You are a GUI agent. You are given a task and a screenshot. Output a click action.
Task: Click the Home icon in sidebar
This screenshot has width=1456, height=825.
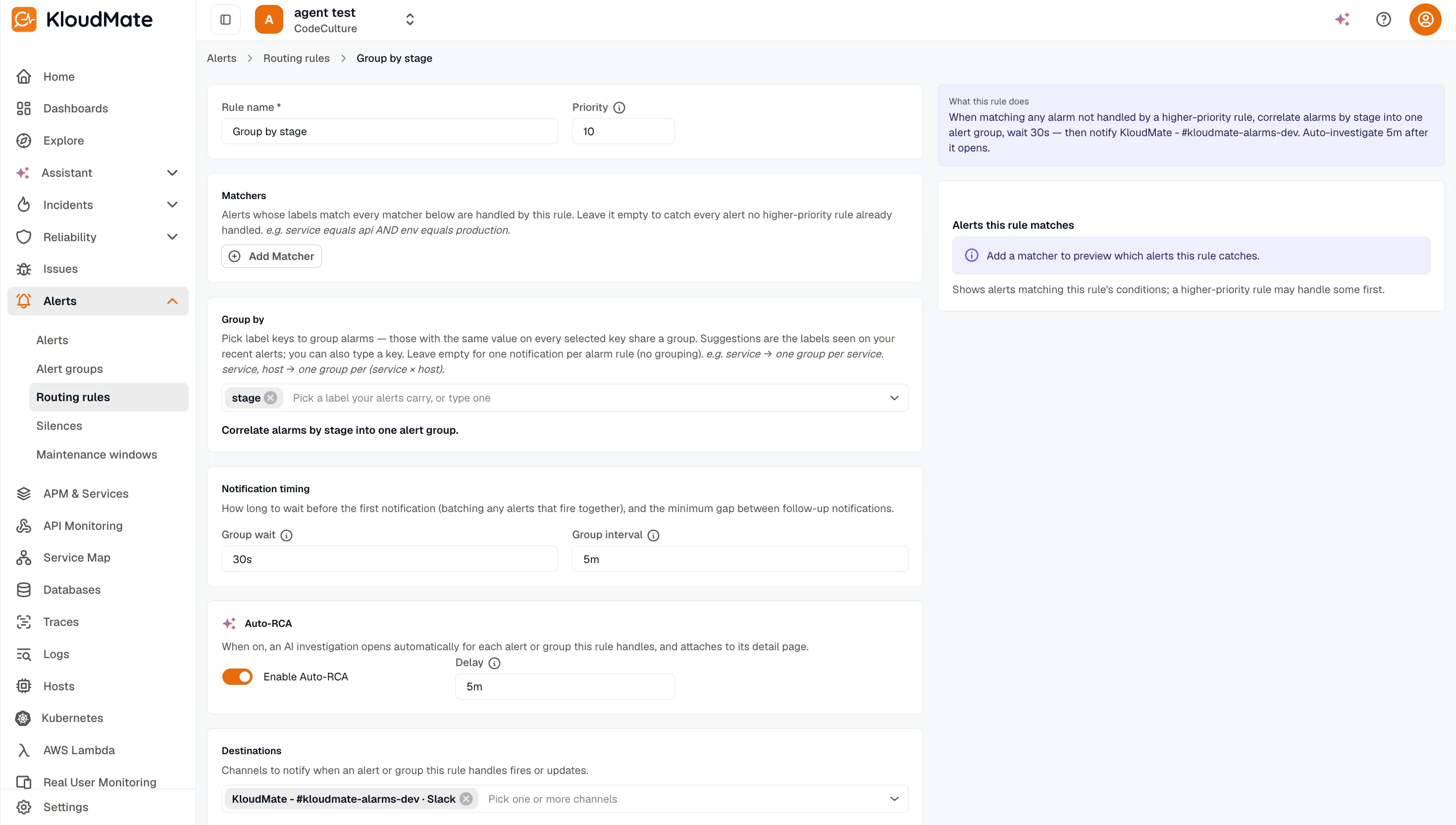[x=24, y=76]
